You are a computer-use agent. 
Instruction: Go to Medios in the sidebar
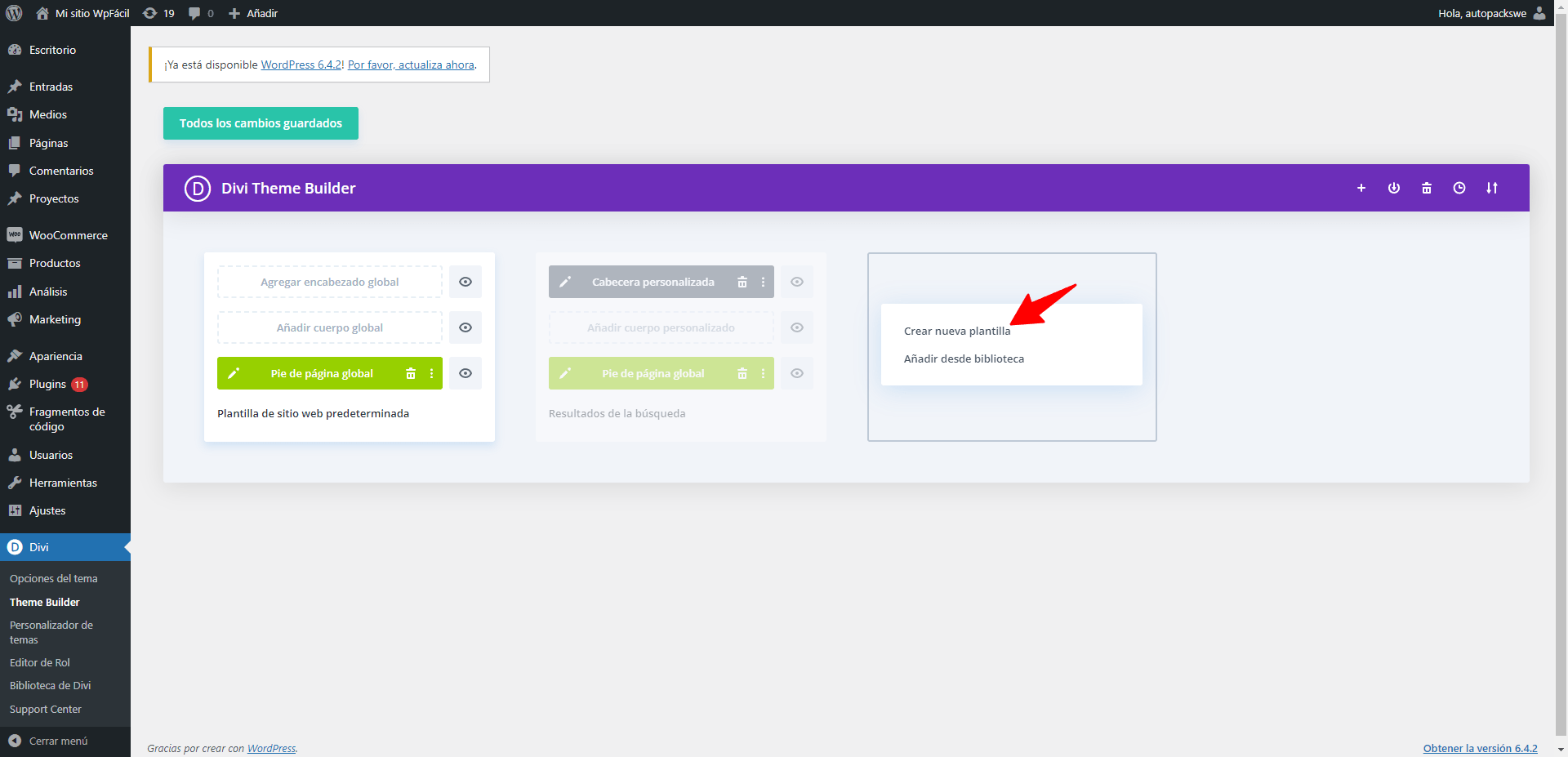pyautogui.click(x=65, y=114)
